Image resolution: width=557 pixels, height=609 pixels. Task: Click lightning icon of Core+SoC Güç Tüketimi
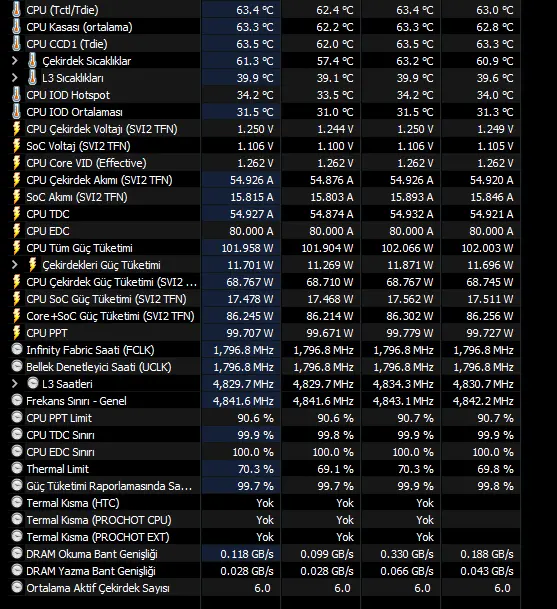click(16, 316)
